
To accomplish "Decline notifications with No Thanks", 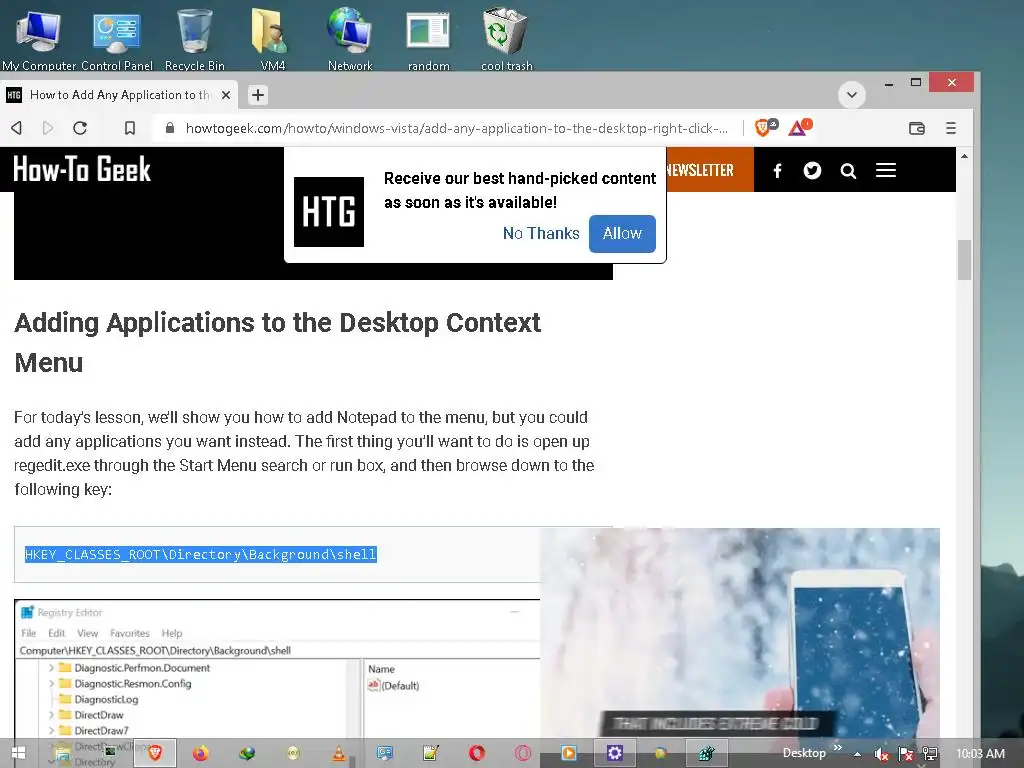I will (541, 233).
